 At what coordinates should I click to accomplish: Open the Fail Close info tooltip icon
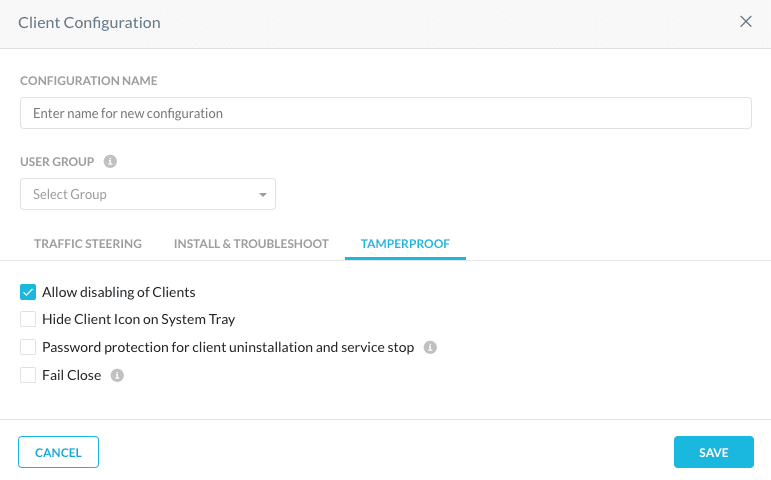pos(117,375)
